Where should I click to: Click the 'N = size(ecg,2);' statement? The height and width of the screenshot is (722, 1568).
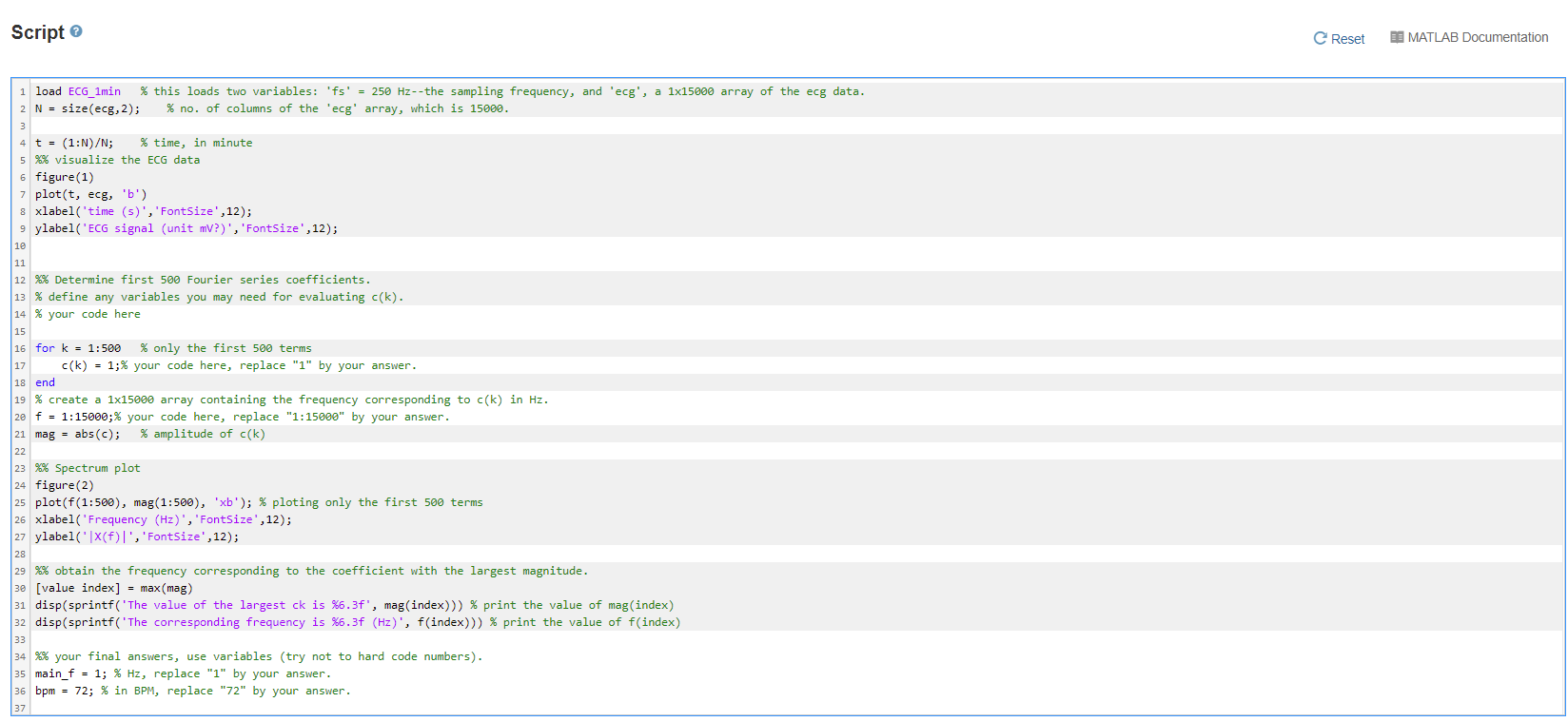point(88,108)
